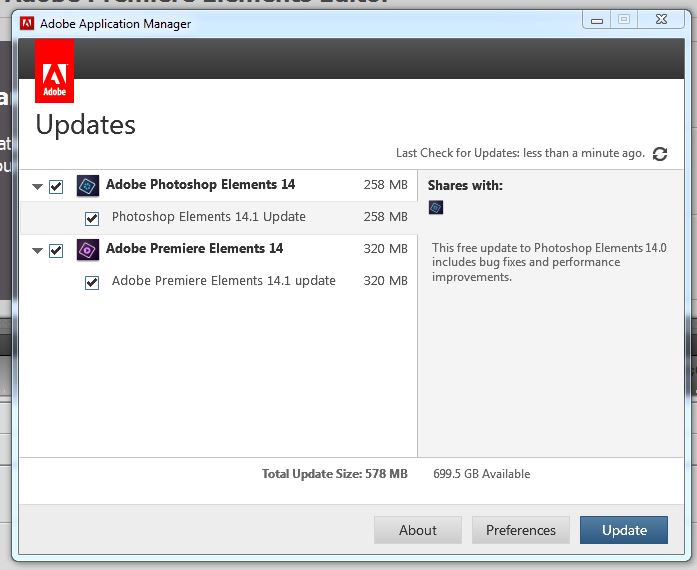This screenshot has height=570, width=697.
Task: Click 258 MB size of Photoshop Elements 14.1 Update
Action: pos(385,217)
